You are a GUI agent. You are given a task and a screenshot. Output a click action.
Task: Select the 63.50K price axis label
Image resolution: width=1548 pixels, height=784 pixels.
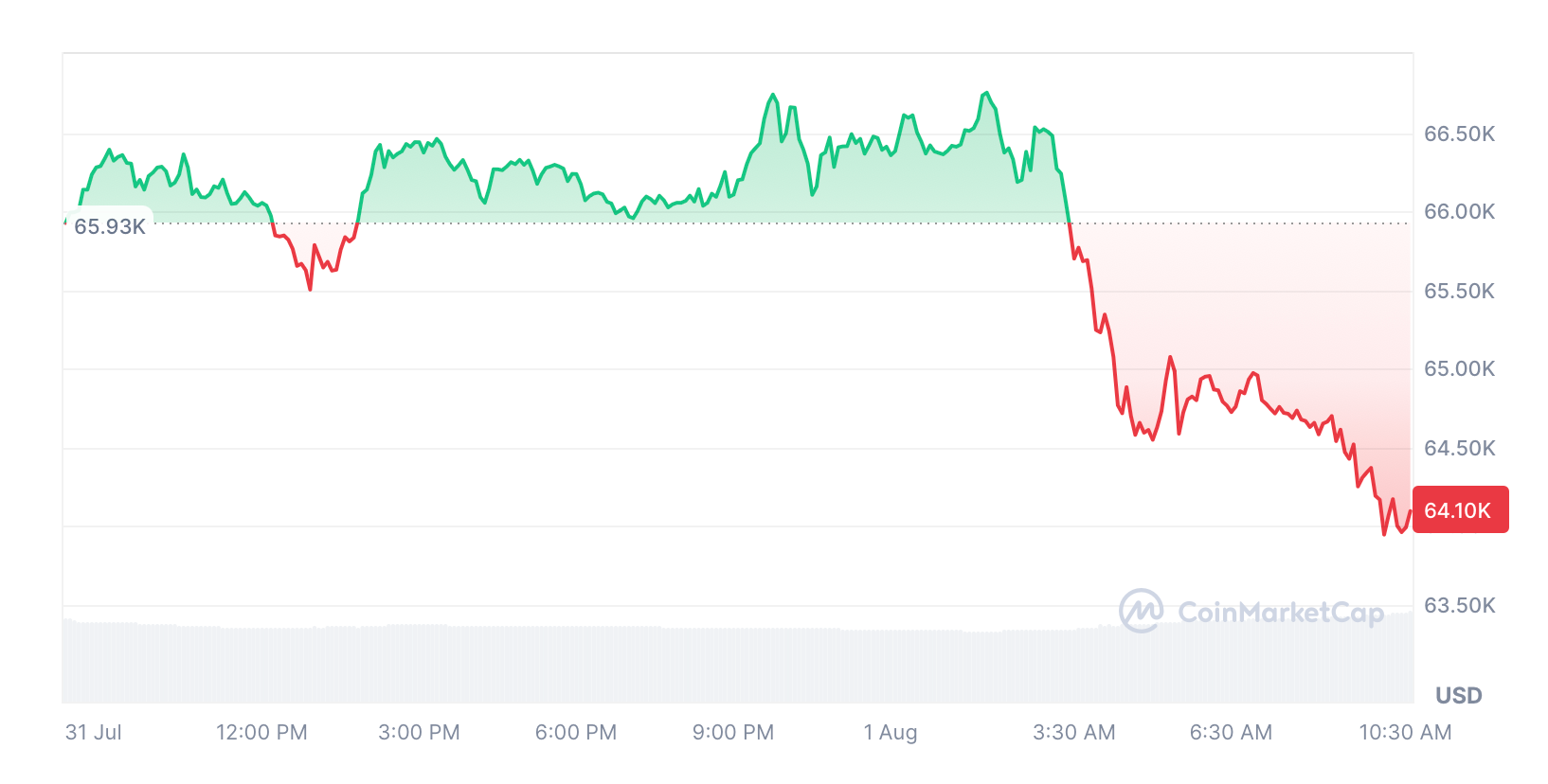click(x=1459, y=605)
